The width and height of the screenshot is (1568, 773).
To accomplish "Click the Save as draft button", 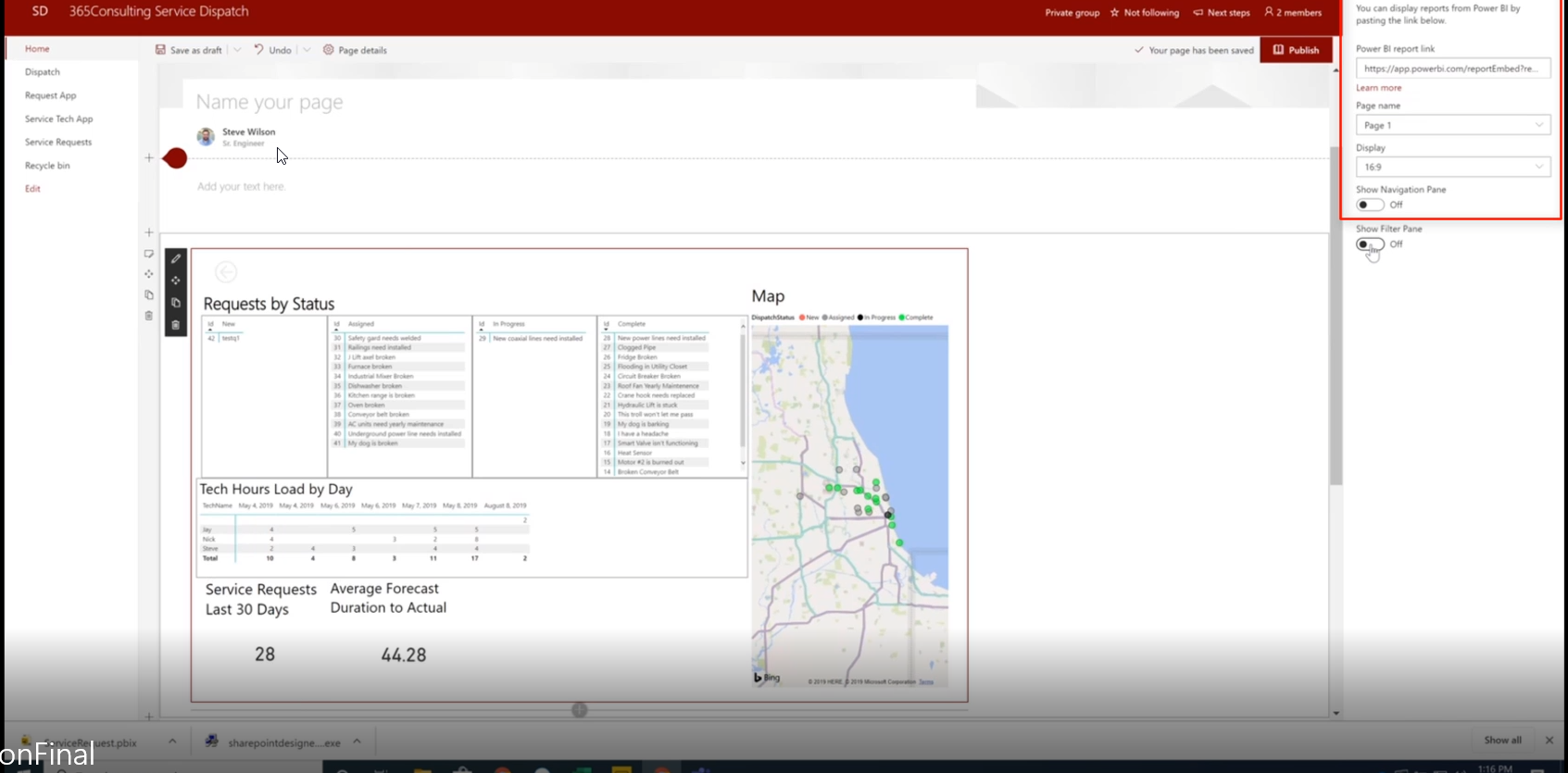I will click(x=189, y=50).
